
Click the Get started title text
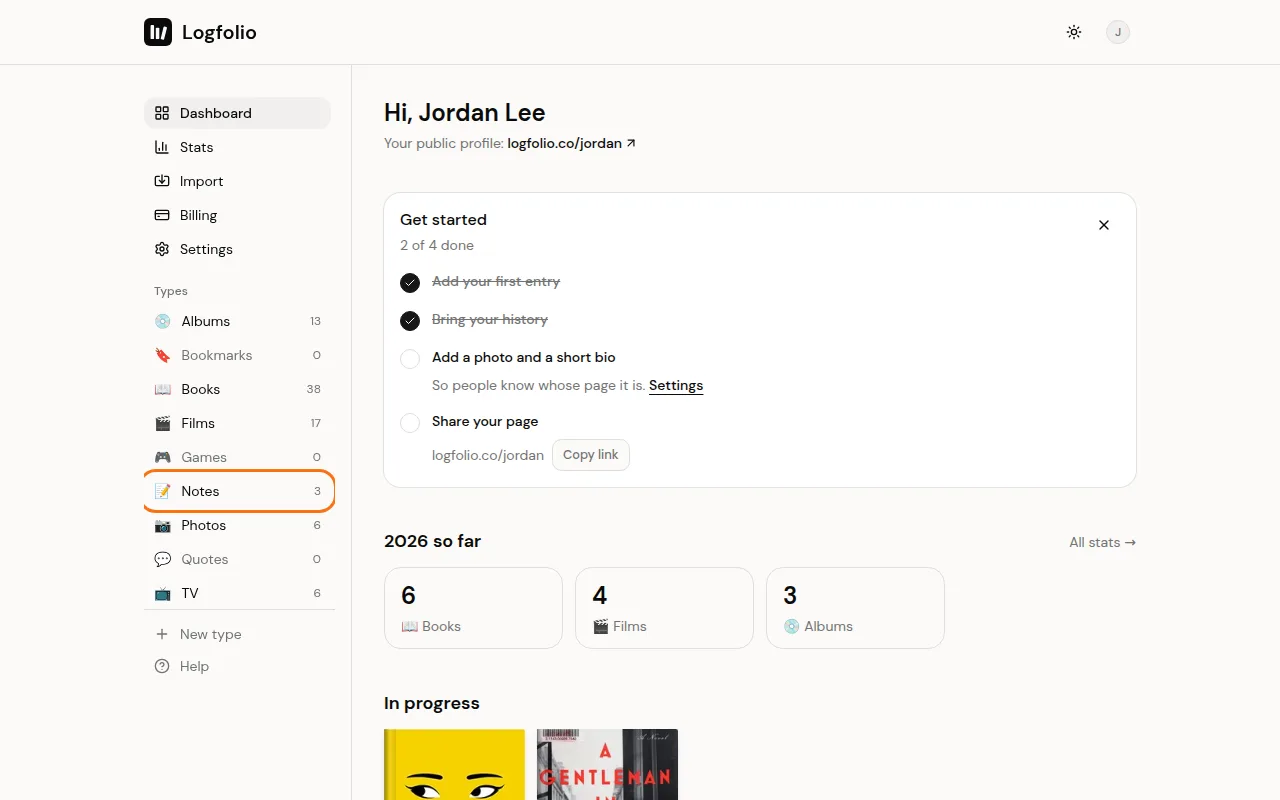coord(443,219)
